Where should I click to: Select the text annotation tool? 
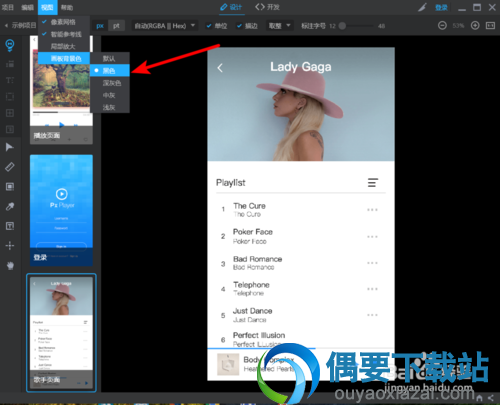point(10,226)
